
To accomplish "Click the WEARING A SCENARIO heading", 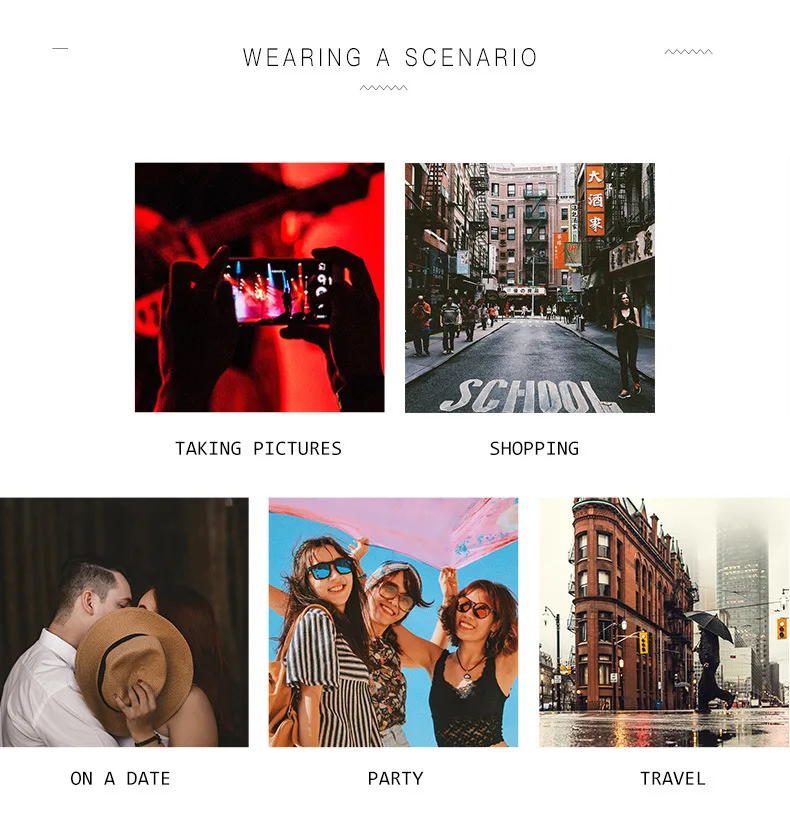I will (390, 58).
